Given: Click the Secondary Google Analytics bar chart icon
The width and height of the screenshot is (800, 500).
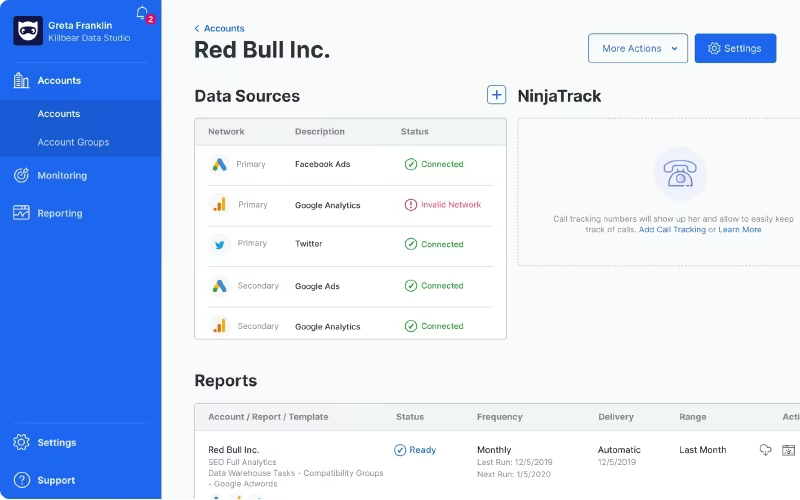Looking at the screenshot, I should [x=219, y=326].
